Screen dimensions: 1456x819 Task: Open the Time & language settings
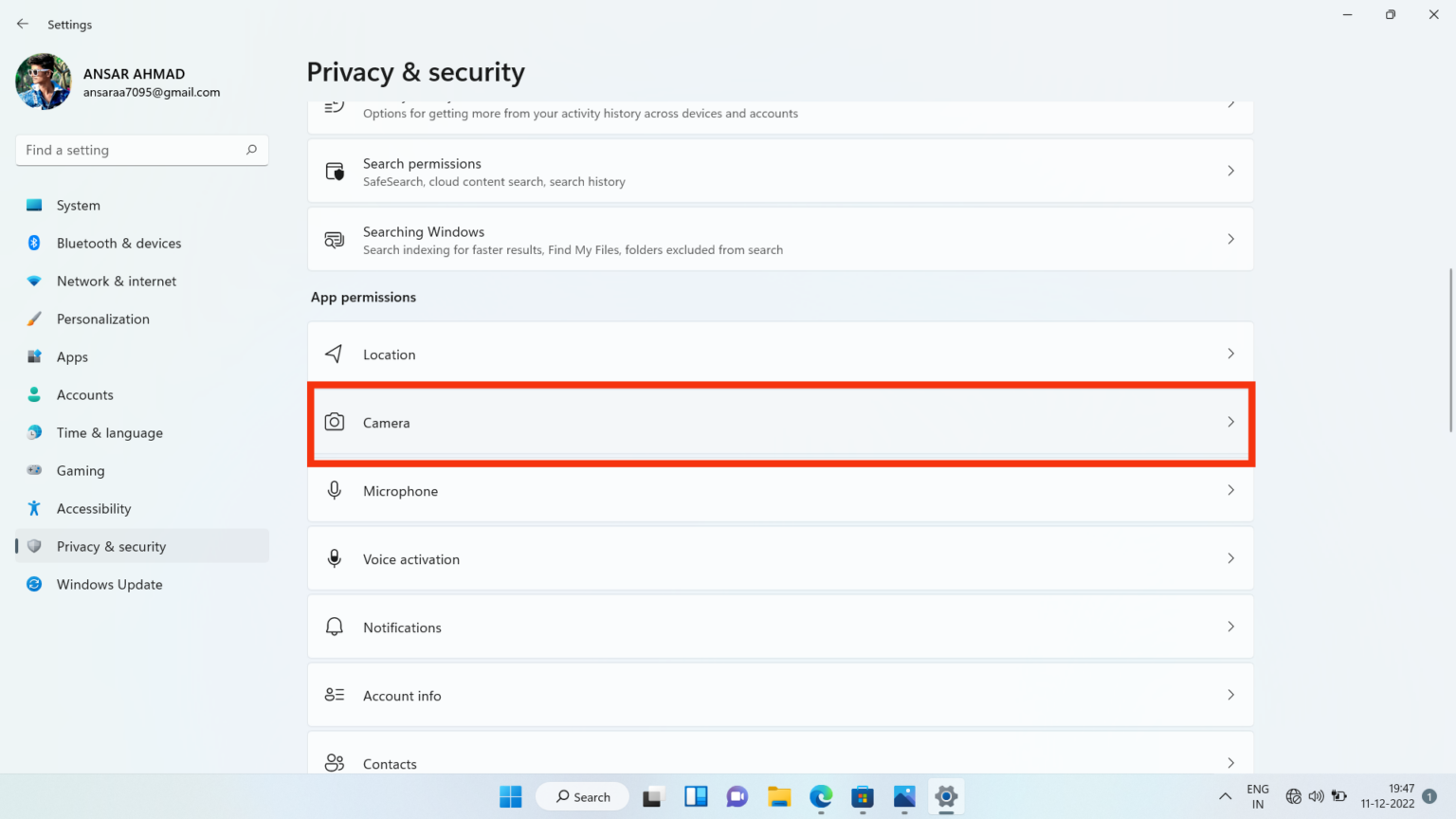(109, 432)
